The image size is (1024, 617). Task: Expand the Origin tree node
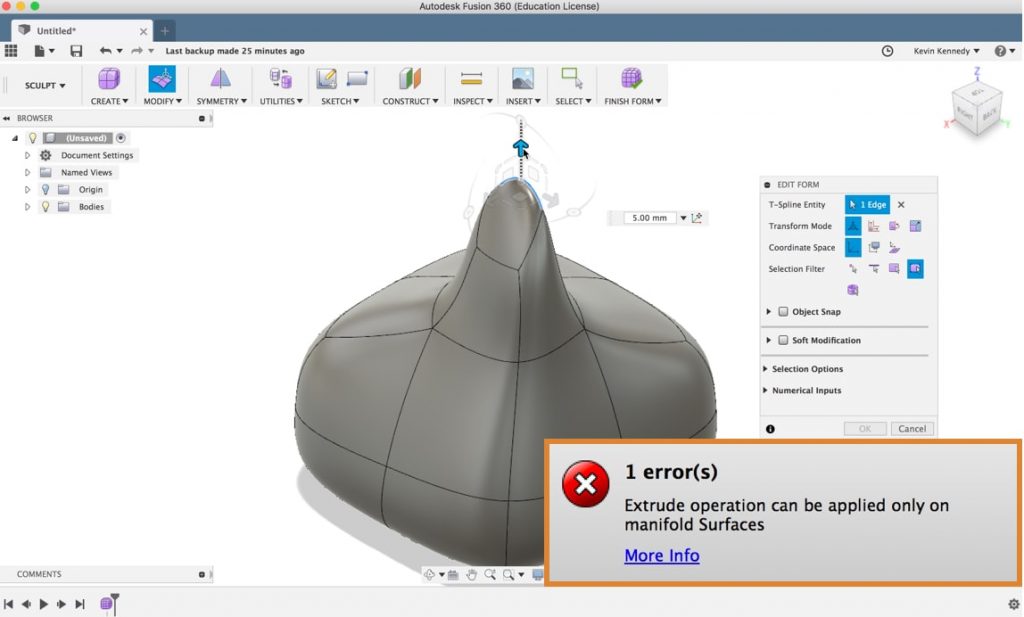(27, 189)
